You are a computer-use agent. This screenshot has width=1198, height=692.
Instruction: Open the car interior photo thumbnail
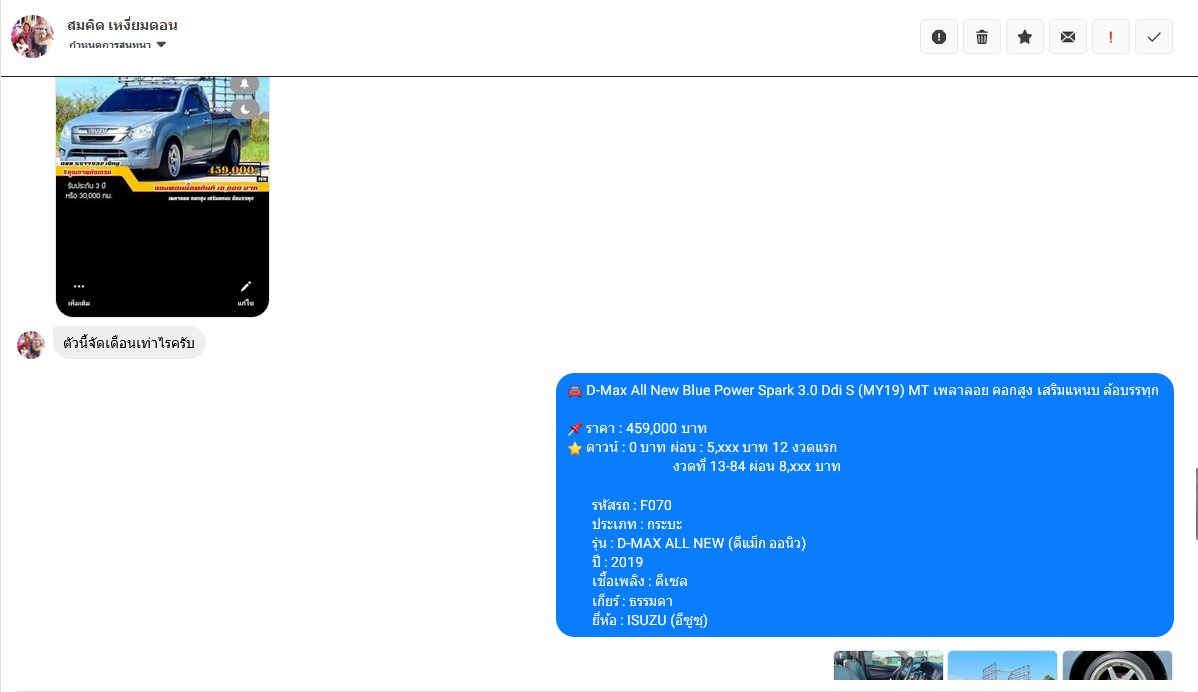click(888, 665)
